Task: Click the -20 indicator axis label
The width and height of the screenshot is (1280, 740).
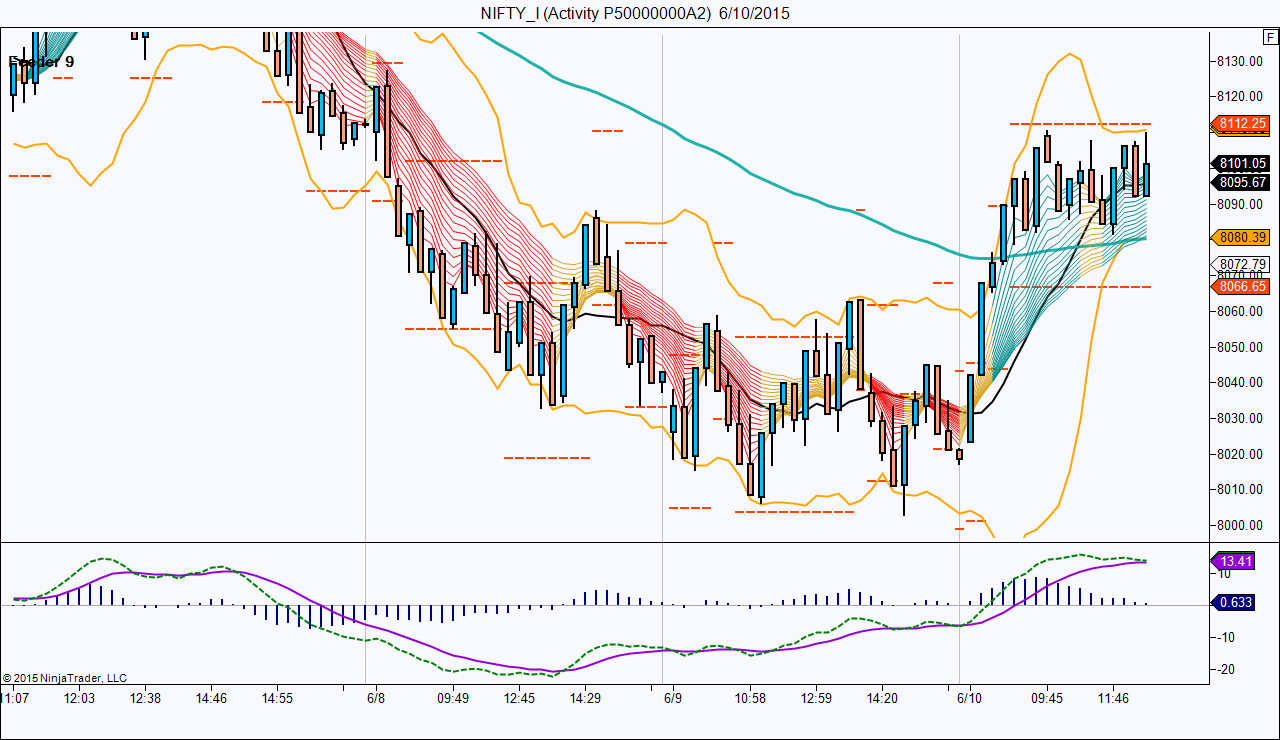Action: (x=1227, y=670)
